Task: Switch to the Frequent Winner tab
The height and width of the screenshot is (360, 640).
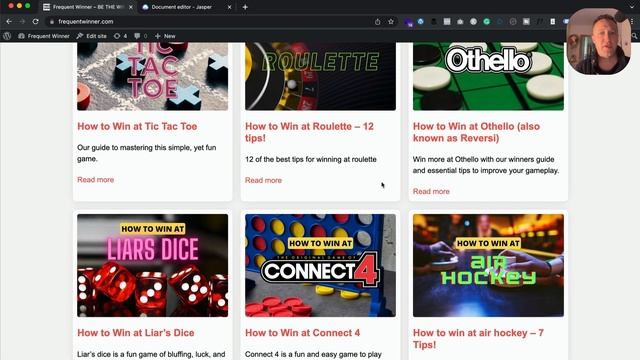Action: (87, 7)
